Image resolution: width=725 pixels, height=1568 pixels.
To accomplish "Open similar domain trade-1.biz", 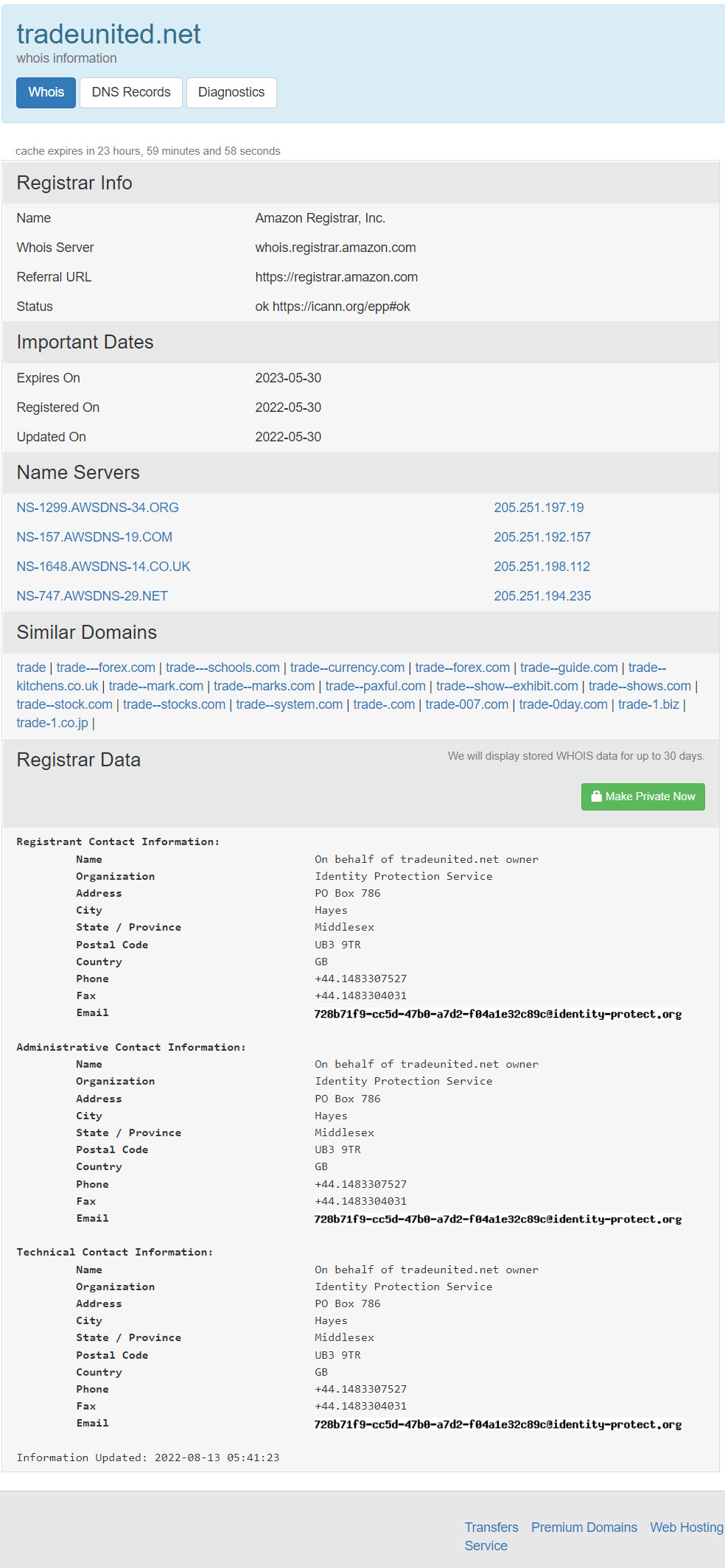I will 648,704.
